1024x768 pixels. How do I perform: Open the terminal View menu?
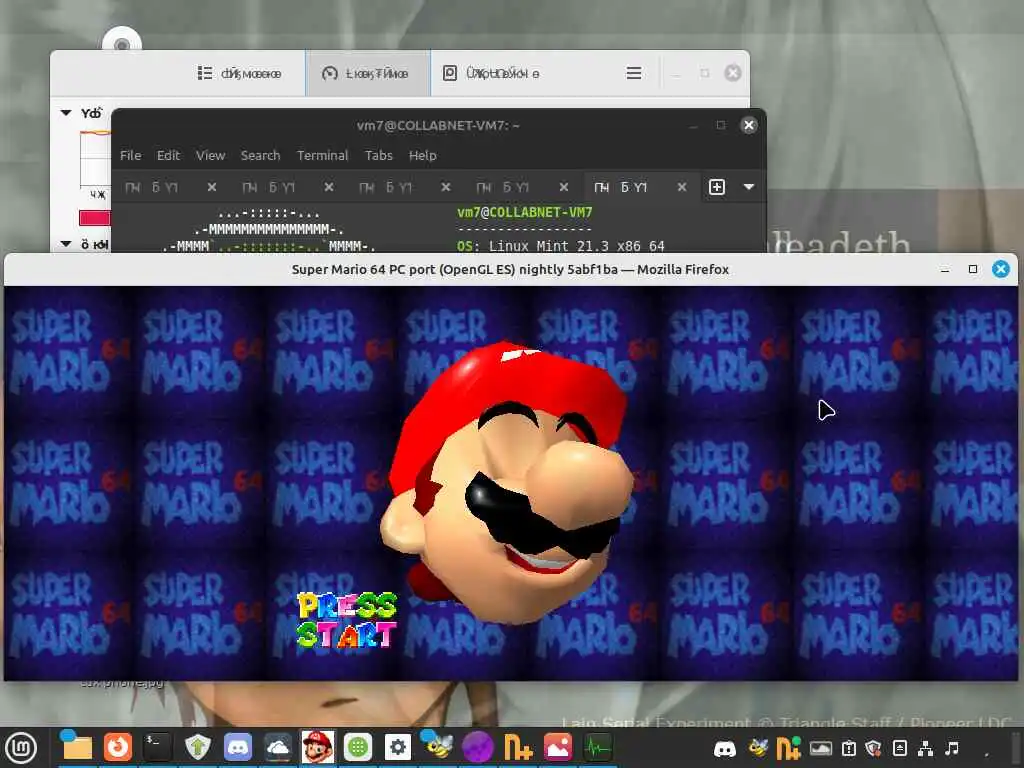[210, 155]
